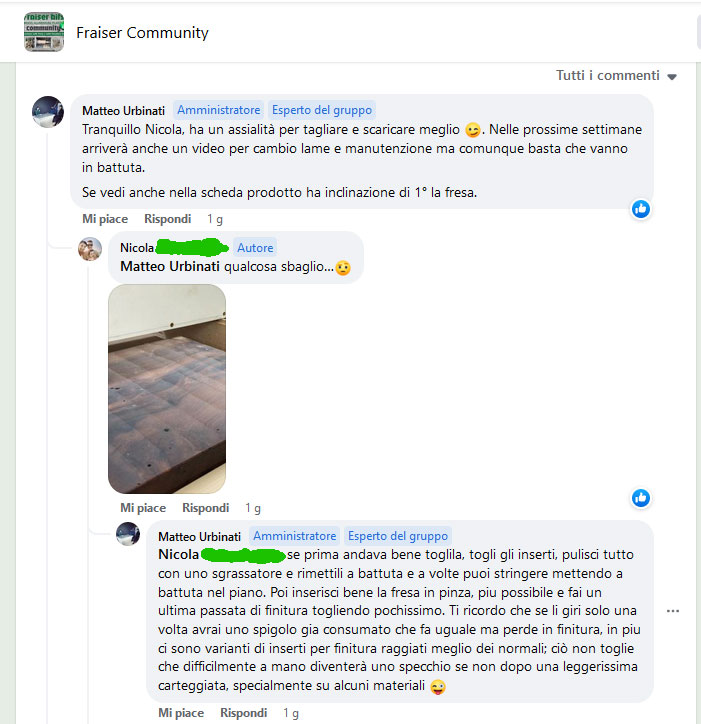This screenshot has height=724, width=701.
Task: Click Matteo Urbinati's avatar on the last reply
Action: point(128,534)
